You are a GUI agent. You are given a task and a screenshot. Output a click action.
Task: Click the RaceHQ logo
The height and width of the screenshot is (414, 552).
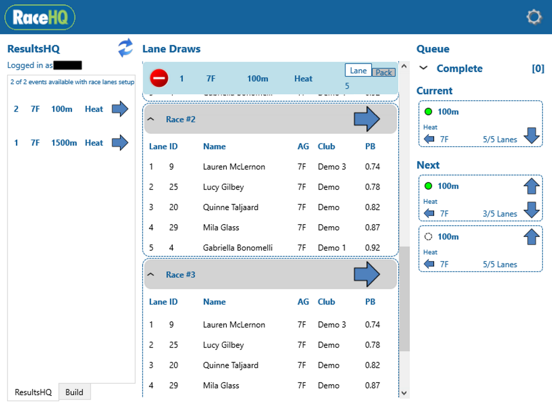click(40, 17)
